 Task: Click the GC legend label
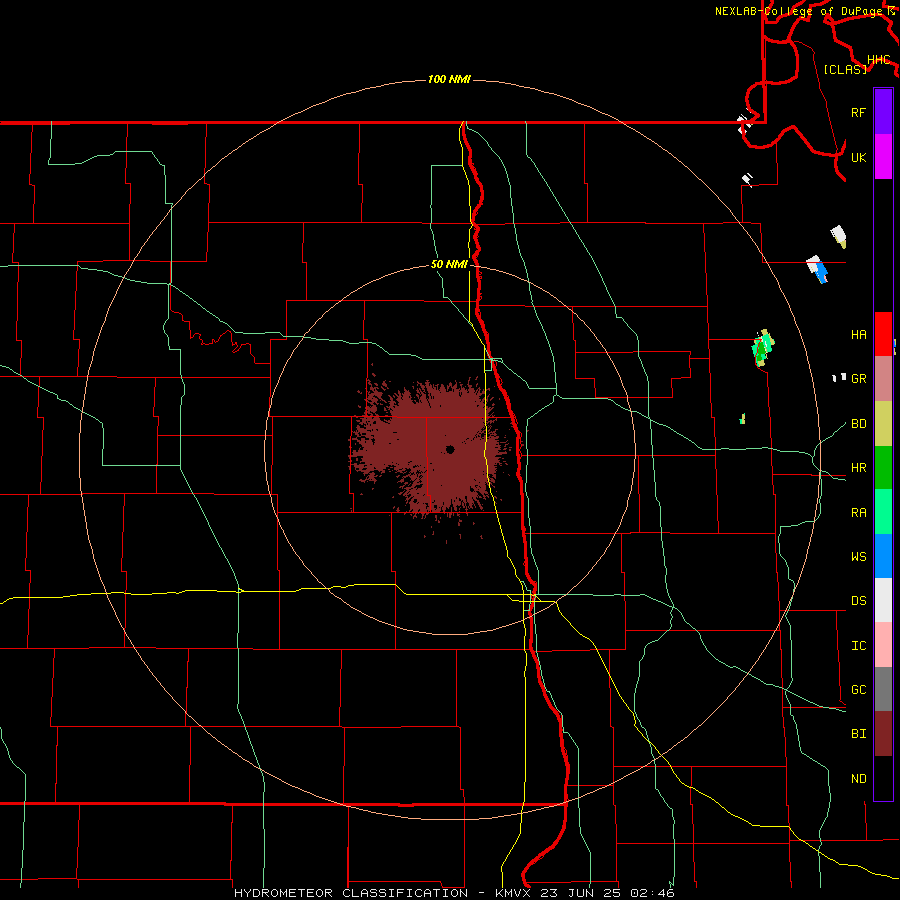[x=858, y=689]
